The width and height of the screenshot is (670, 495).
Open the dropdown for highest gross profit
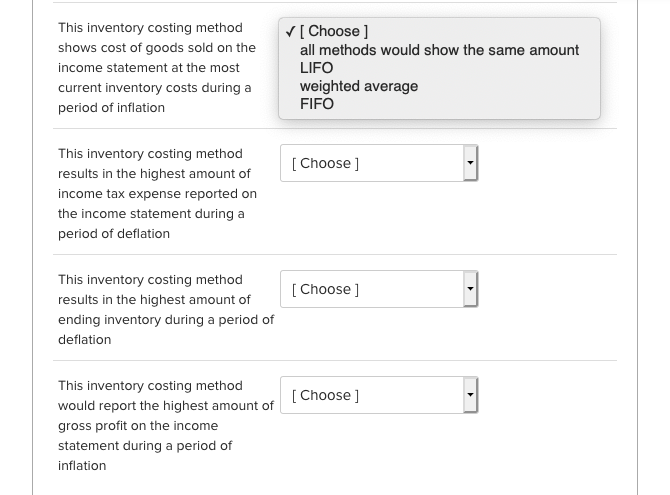[378, 395]
